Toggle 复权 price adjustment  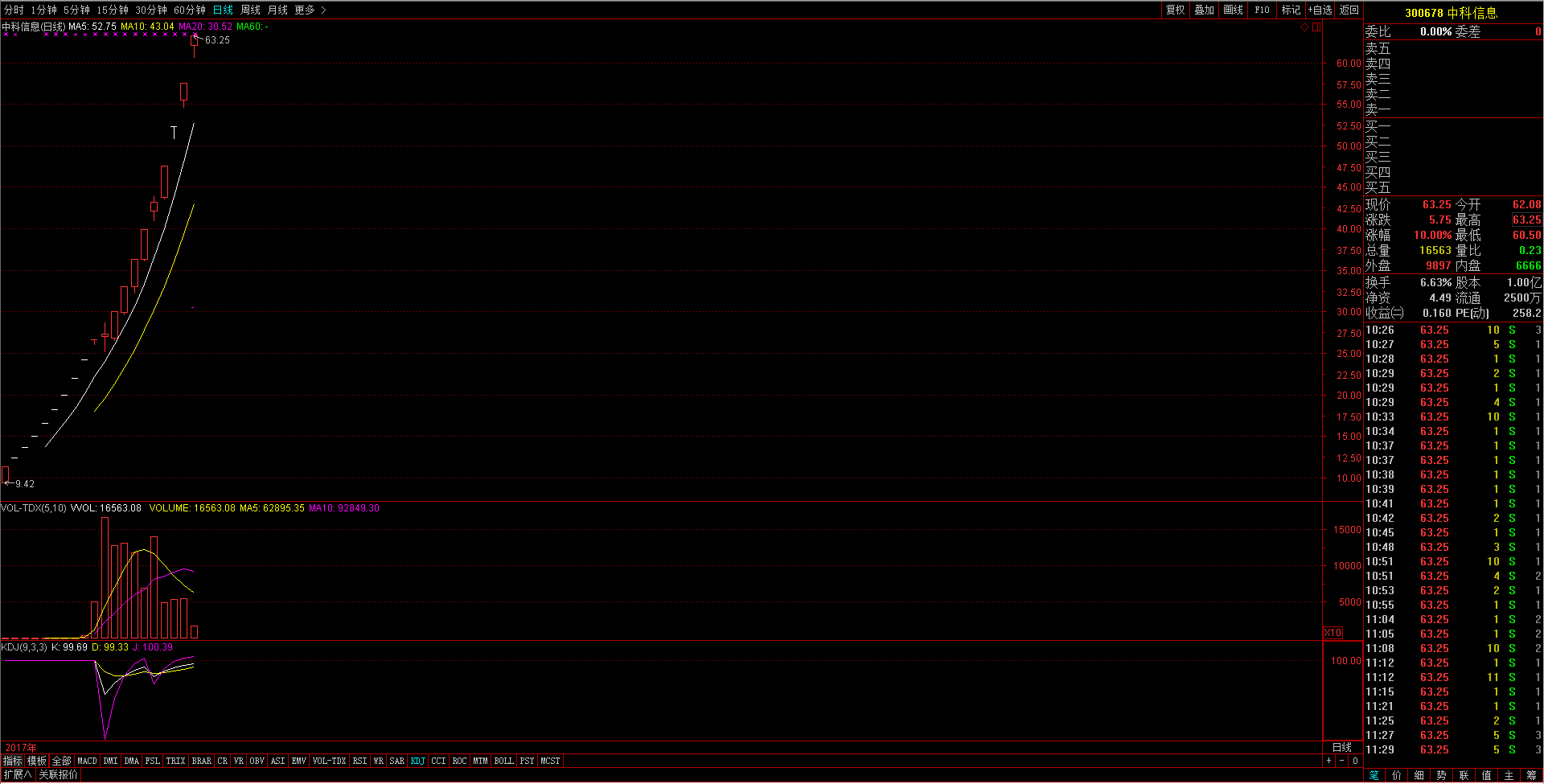tap(1175, 10)
